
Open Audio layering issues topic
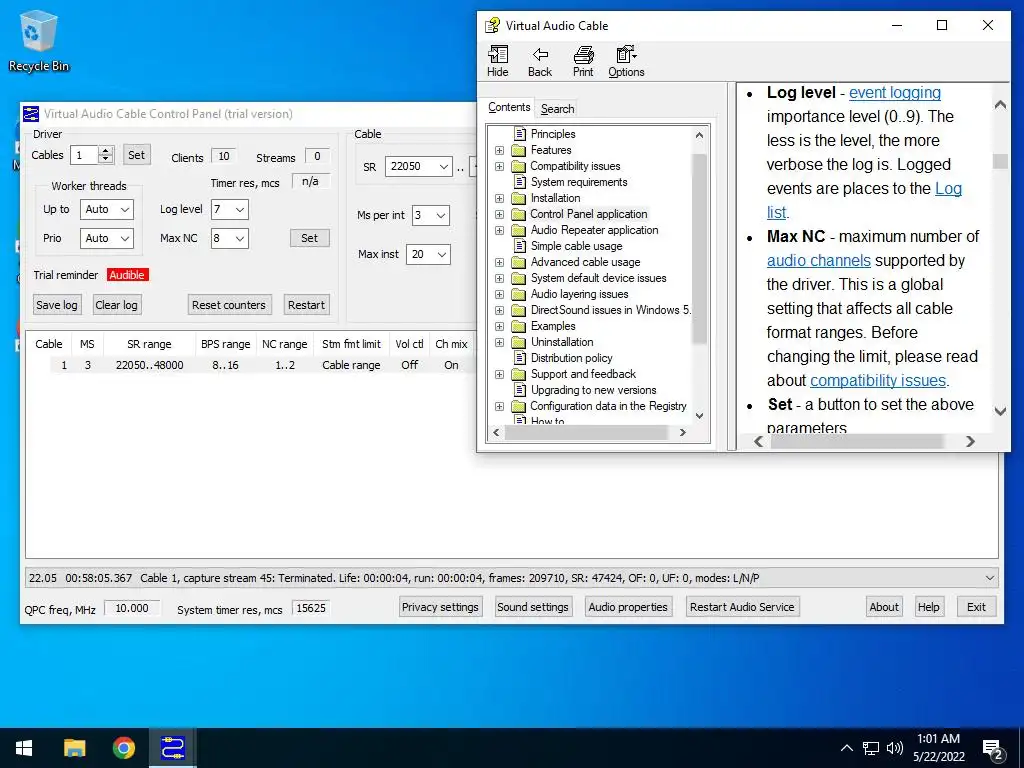pos(579,294)
